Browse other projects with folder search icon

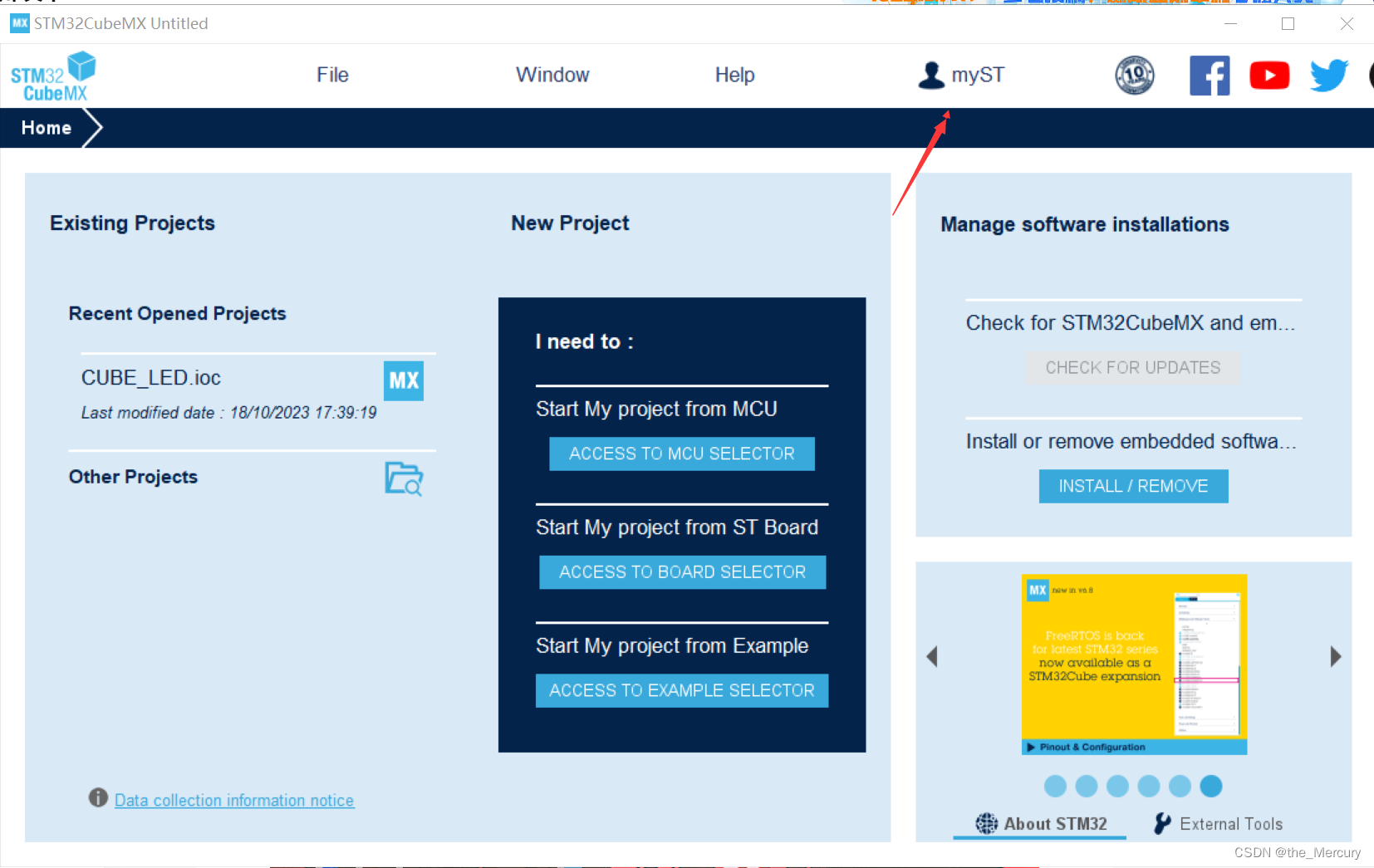tap(404, 478)
